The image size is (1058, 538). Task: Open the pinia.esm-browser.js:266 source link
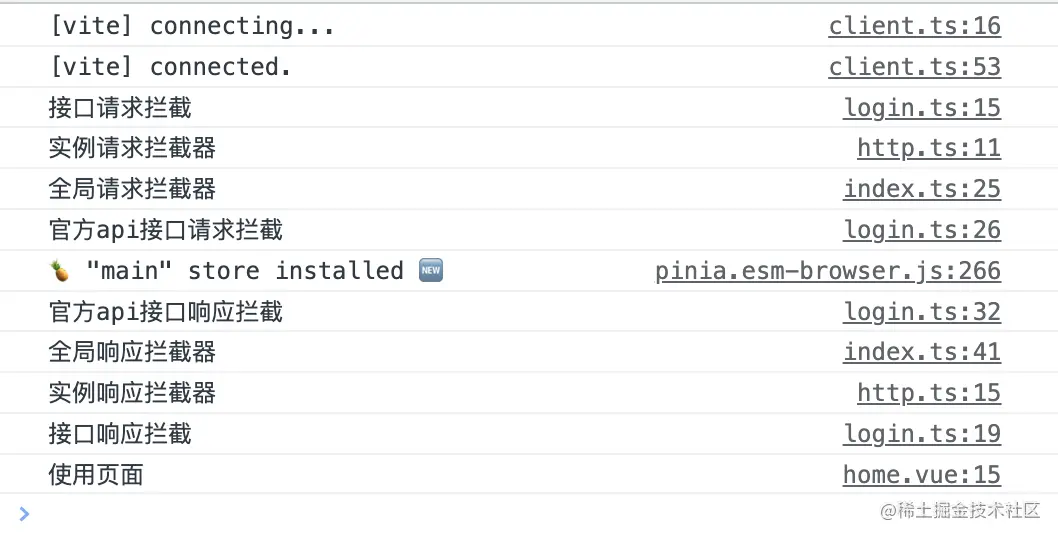pos(828,271)
